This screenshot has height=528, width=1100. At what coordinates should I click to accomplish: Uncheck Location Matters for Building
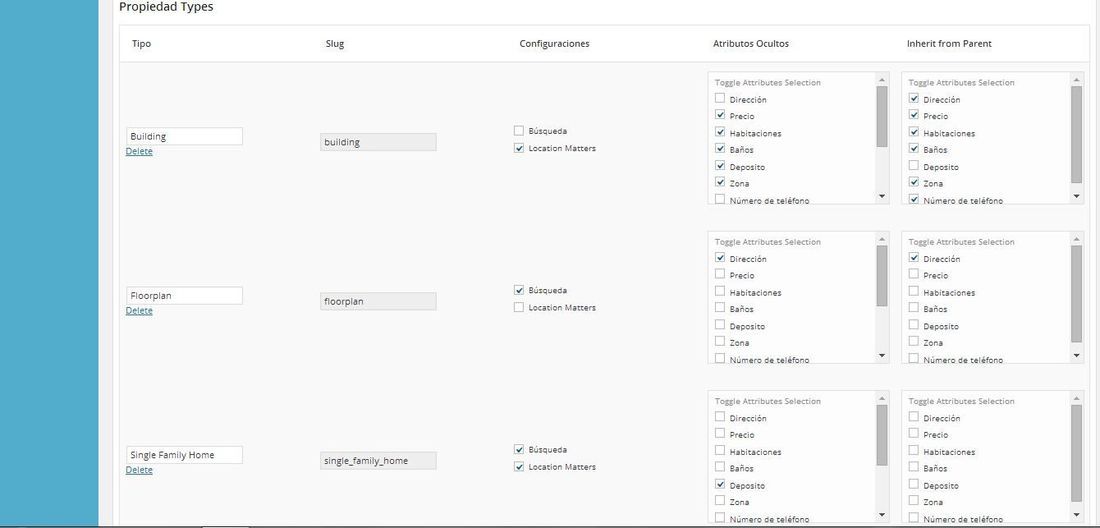pos(518,148)
